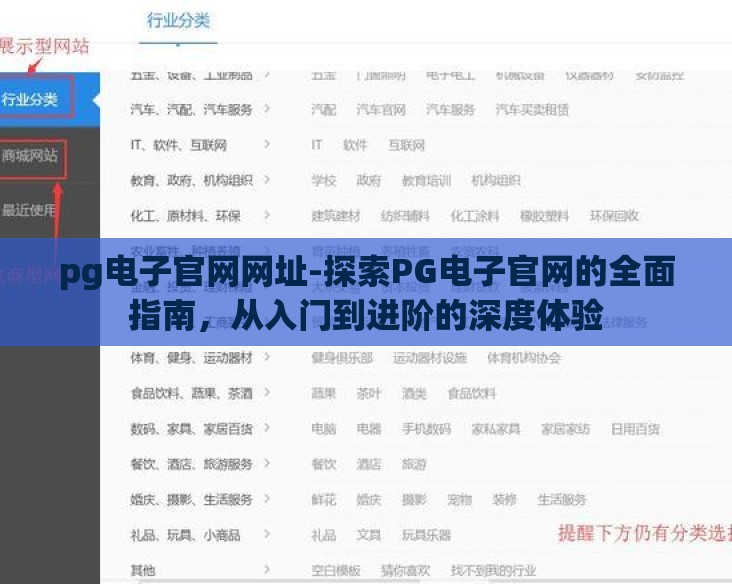Choose the 茶叶 subcategory
The image size is (732, 584).
point(369,394)
